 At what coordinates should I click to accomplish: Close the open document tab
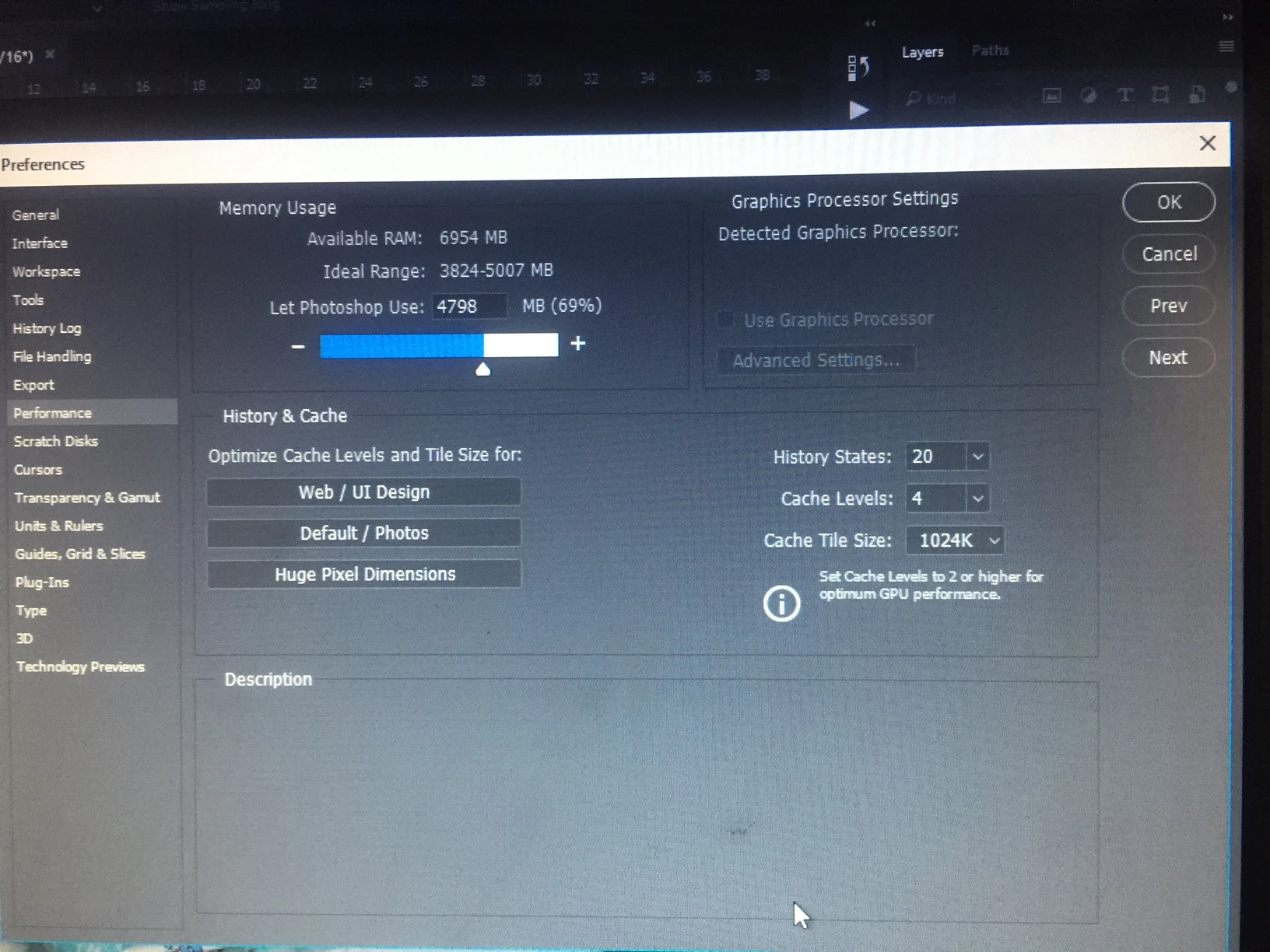[x=50, y=54]
